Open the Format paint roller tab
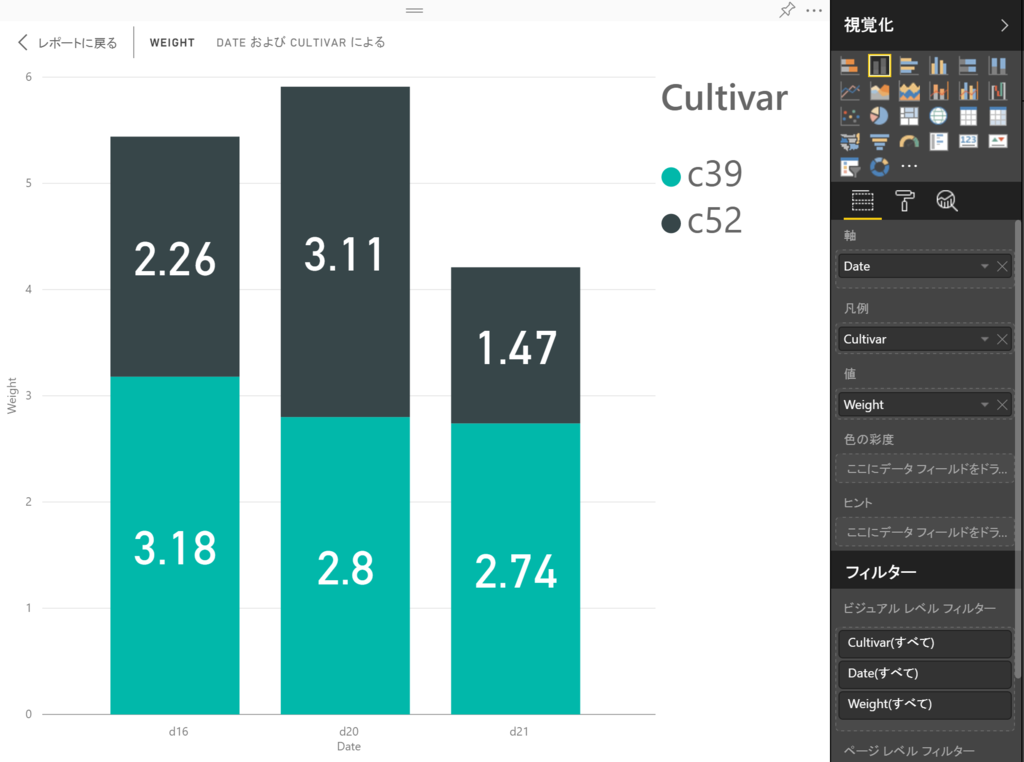Viewport: 1024px width, 762px height. click(x=904, y=200)
